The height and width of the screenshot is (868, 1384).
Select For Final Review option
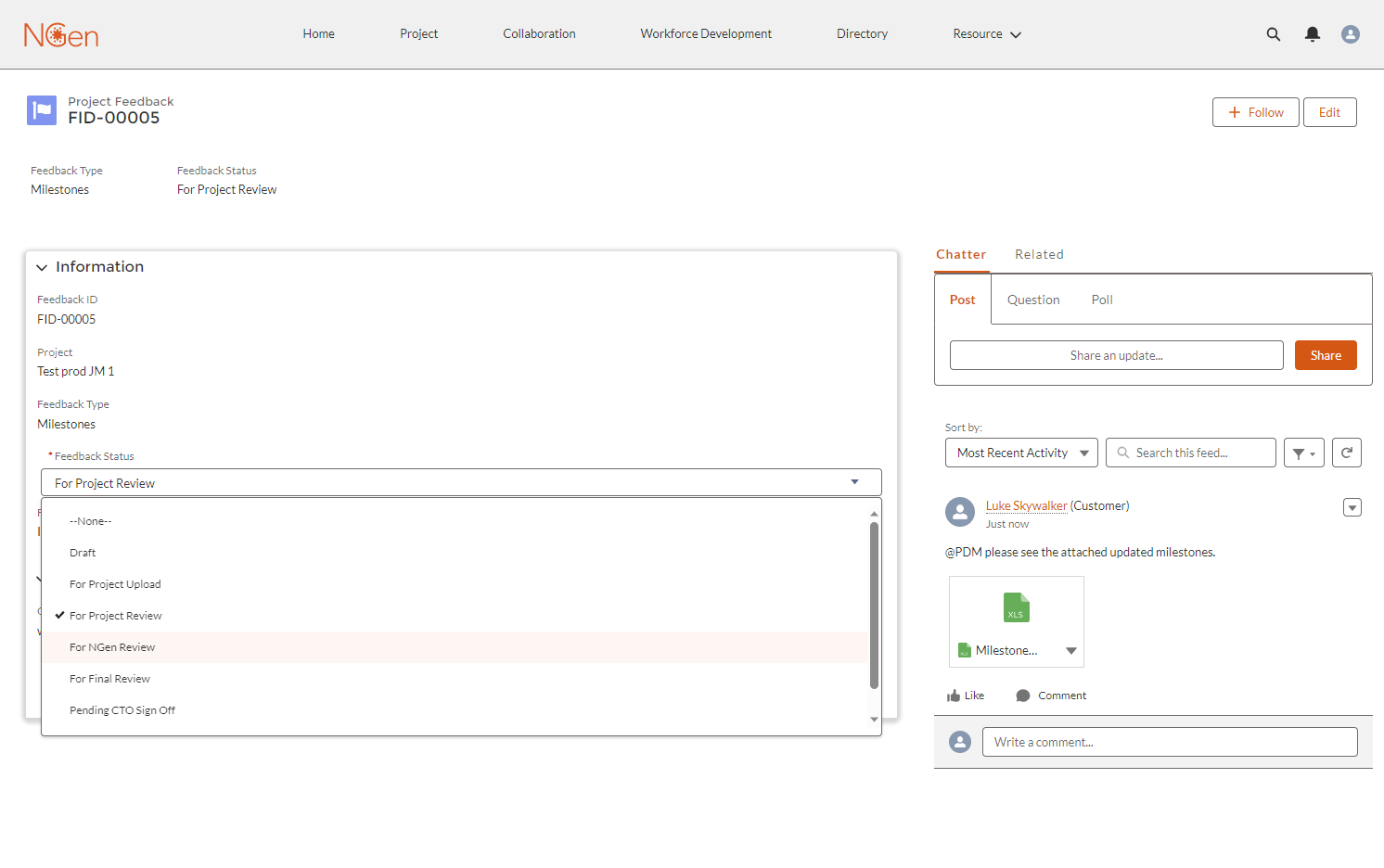(x=455, y=679)
